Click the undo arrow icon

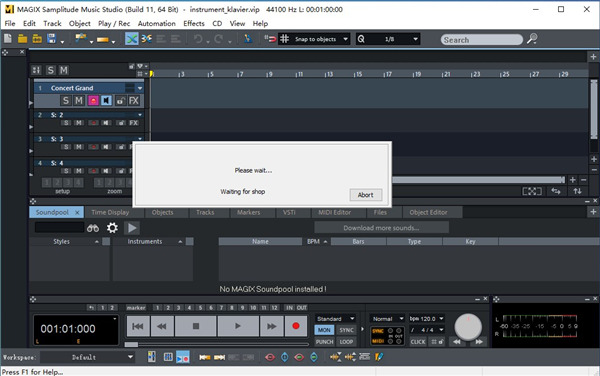click(198, 39)
